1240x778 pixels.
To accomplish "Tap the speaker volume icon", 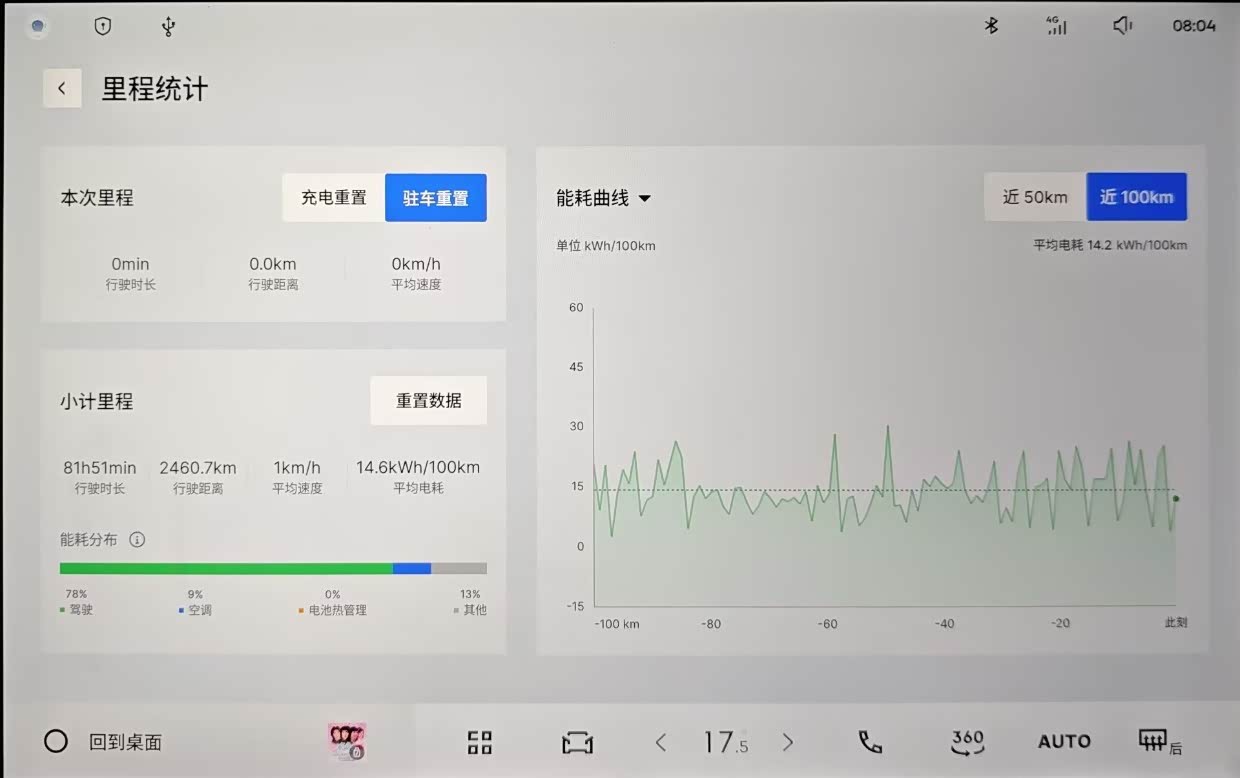I will coord(1123,26).
